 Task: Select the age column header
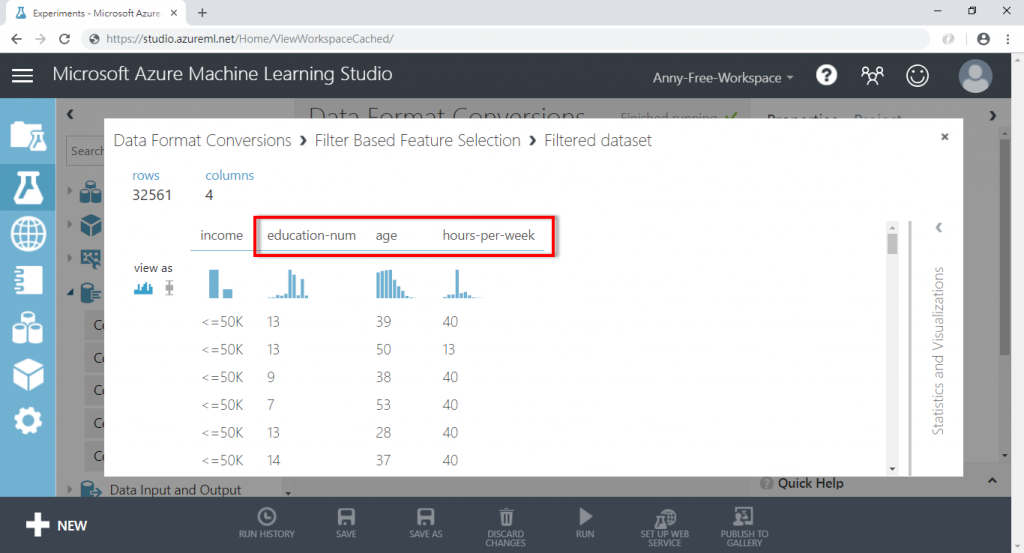click(x=386, y=235)
